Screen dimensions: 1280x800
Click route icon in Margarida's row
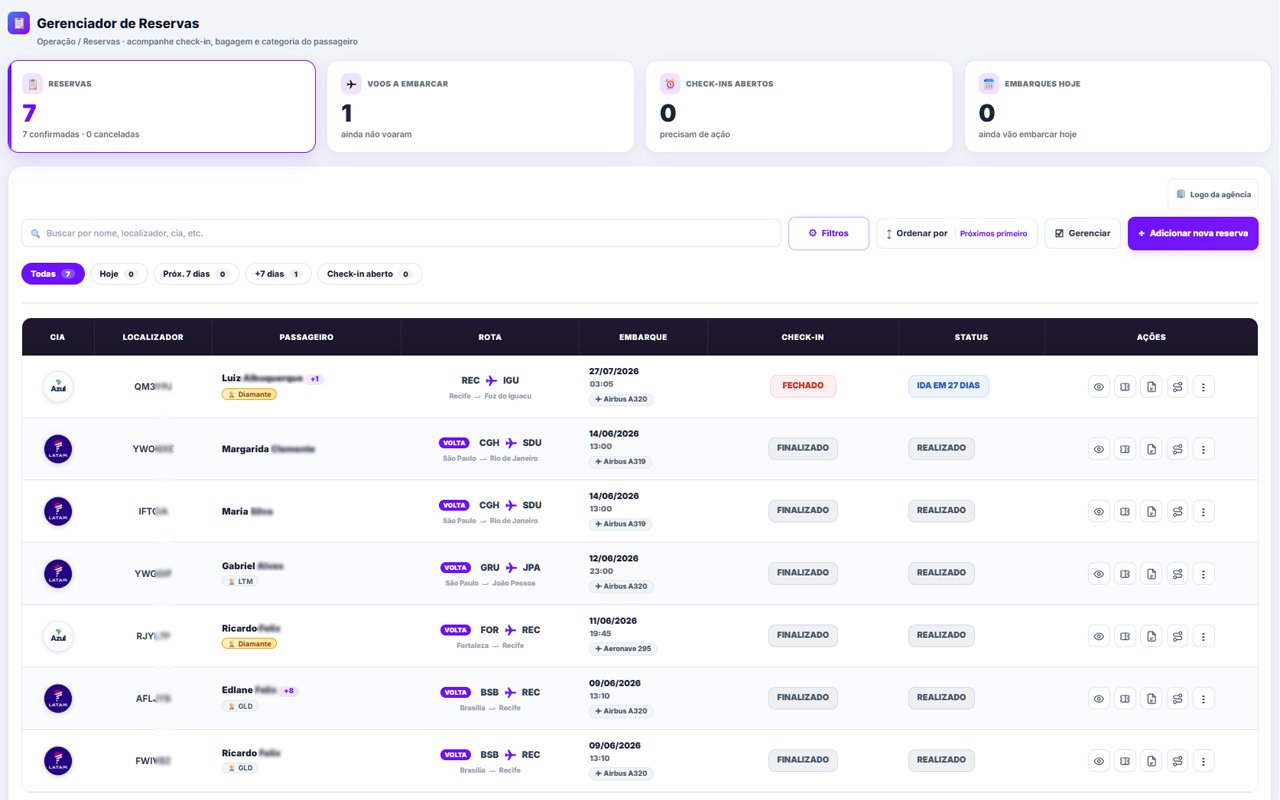pyautogui.click(x=1178, y=449)
